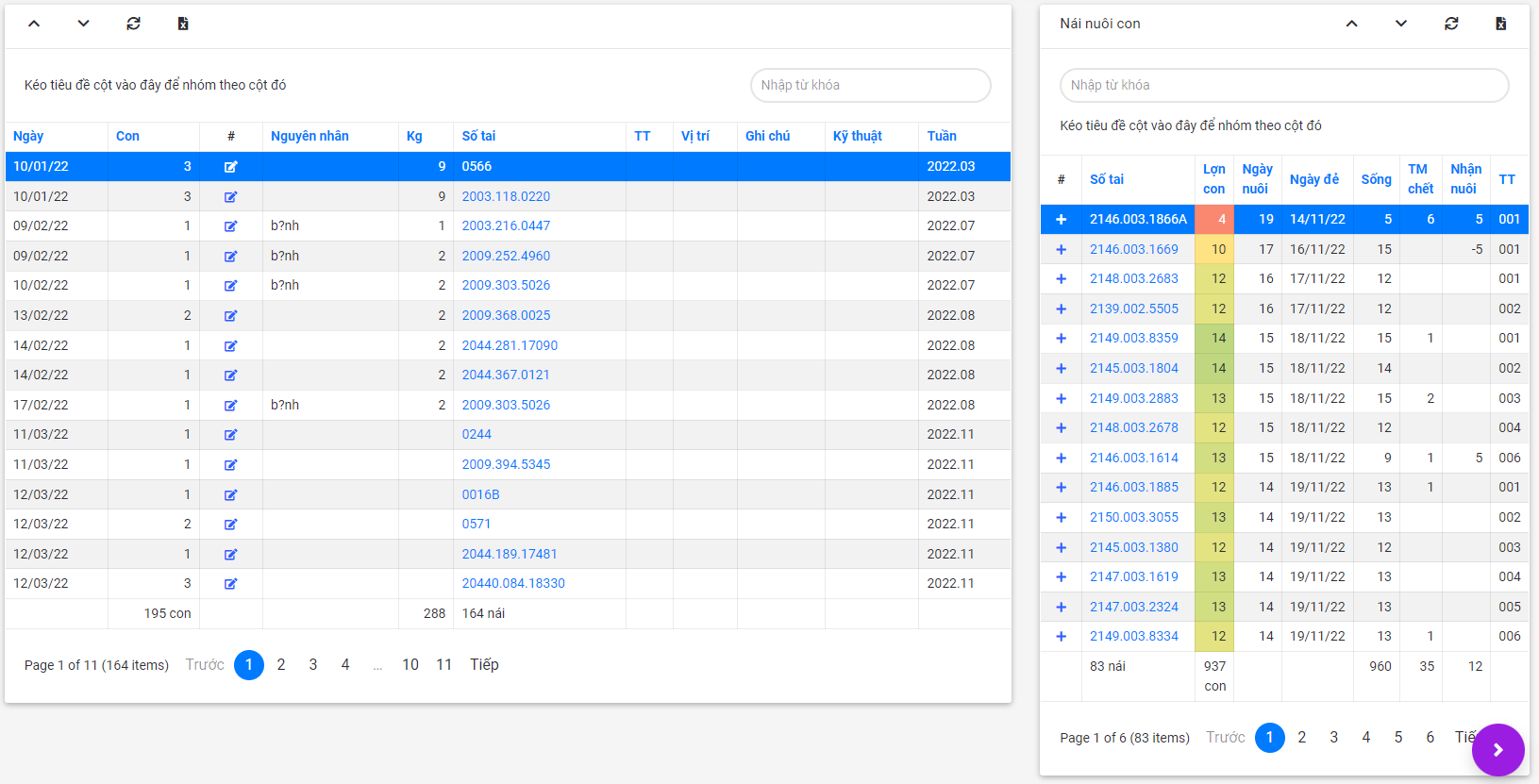Expand details for sow 2139.002.5505
1539x784 pixels.
tap(1062, 309)
